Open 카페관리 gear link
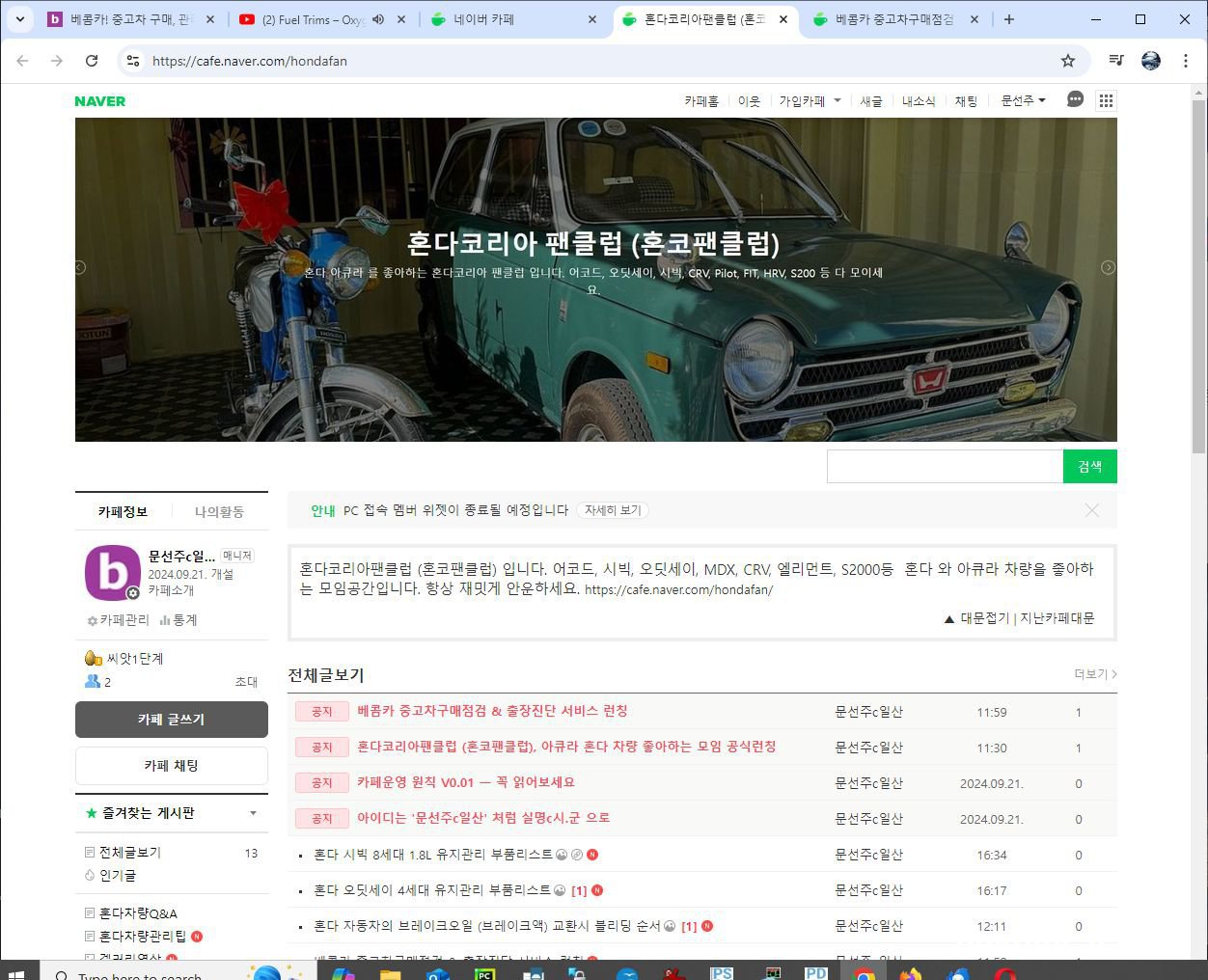This screenshot has width=1208, height=980. click(x=119, y=620)
